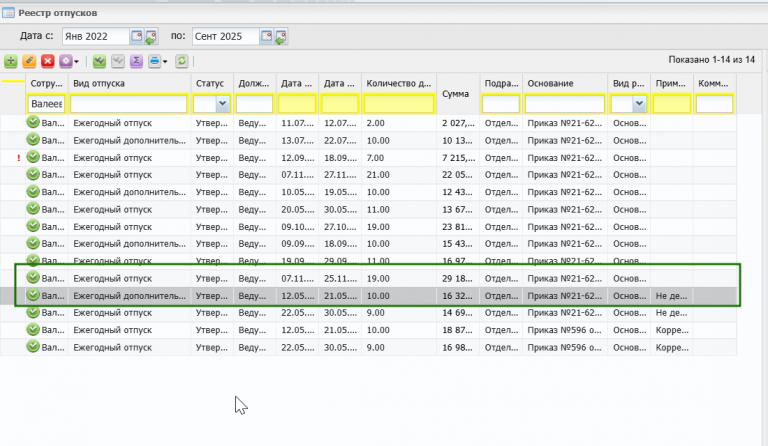Click the green approve check icon
Viewport: 768px width, 446px height.
[x=99, y=61]
